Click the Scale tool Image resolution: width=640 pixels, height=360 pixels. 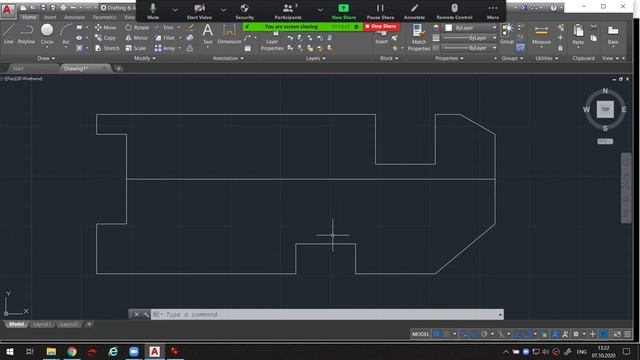click(x=136, y=48)
